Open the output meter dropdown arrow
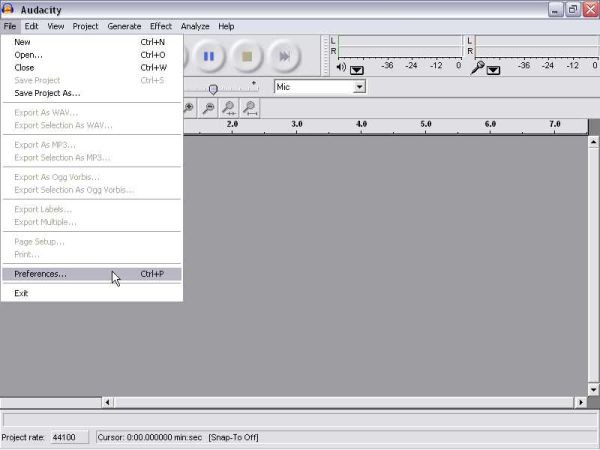 click(357, 70)
